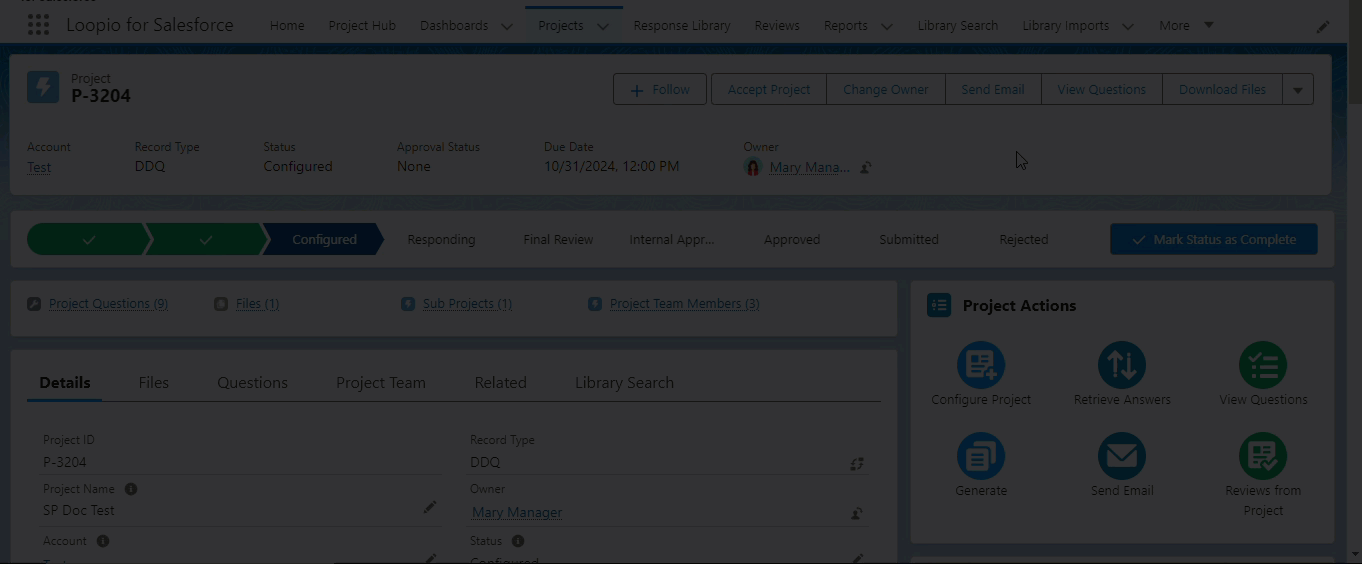Screen dimensions: 1362x564
Task: Select the Final Review path stage
Action: pyautogui.click(x=558, y=239)
